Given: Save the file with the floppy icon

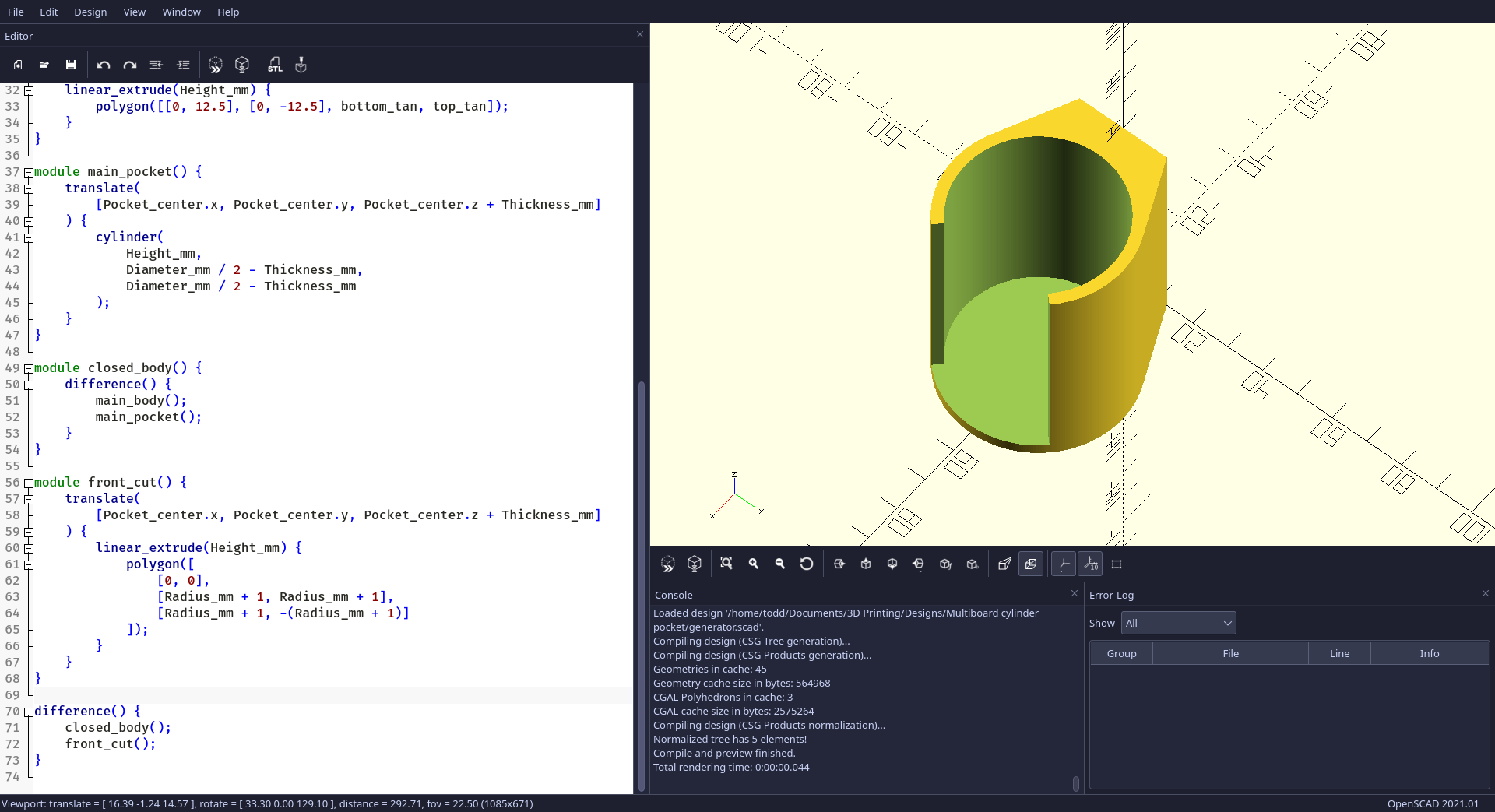Looking at the screenshot, I should point(71,65).
